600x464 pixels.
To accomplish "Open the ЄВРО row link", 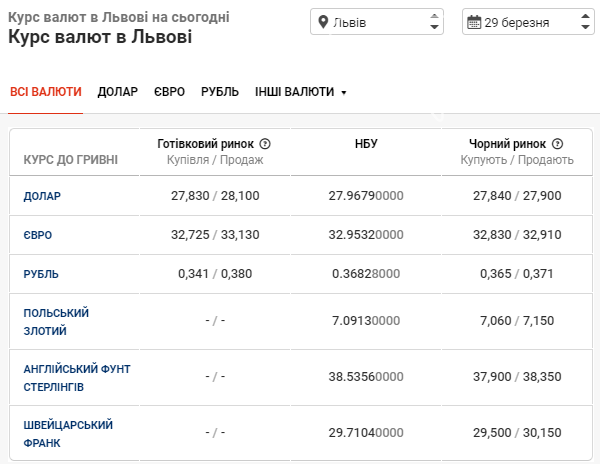I will click(38, 235).
